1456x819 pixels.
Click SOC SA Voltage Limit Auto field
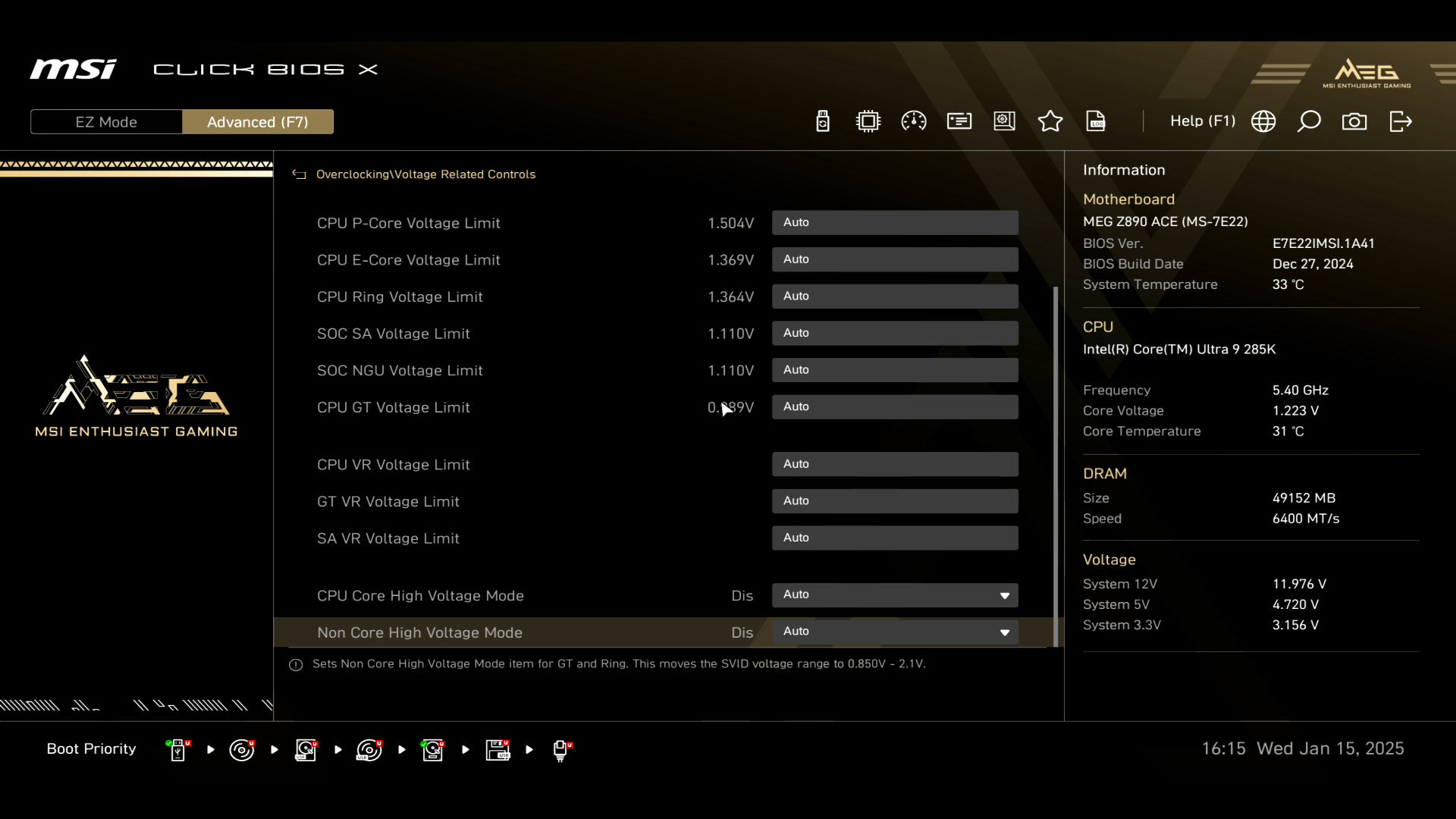click(895, 334)
